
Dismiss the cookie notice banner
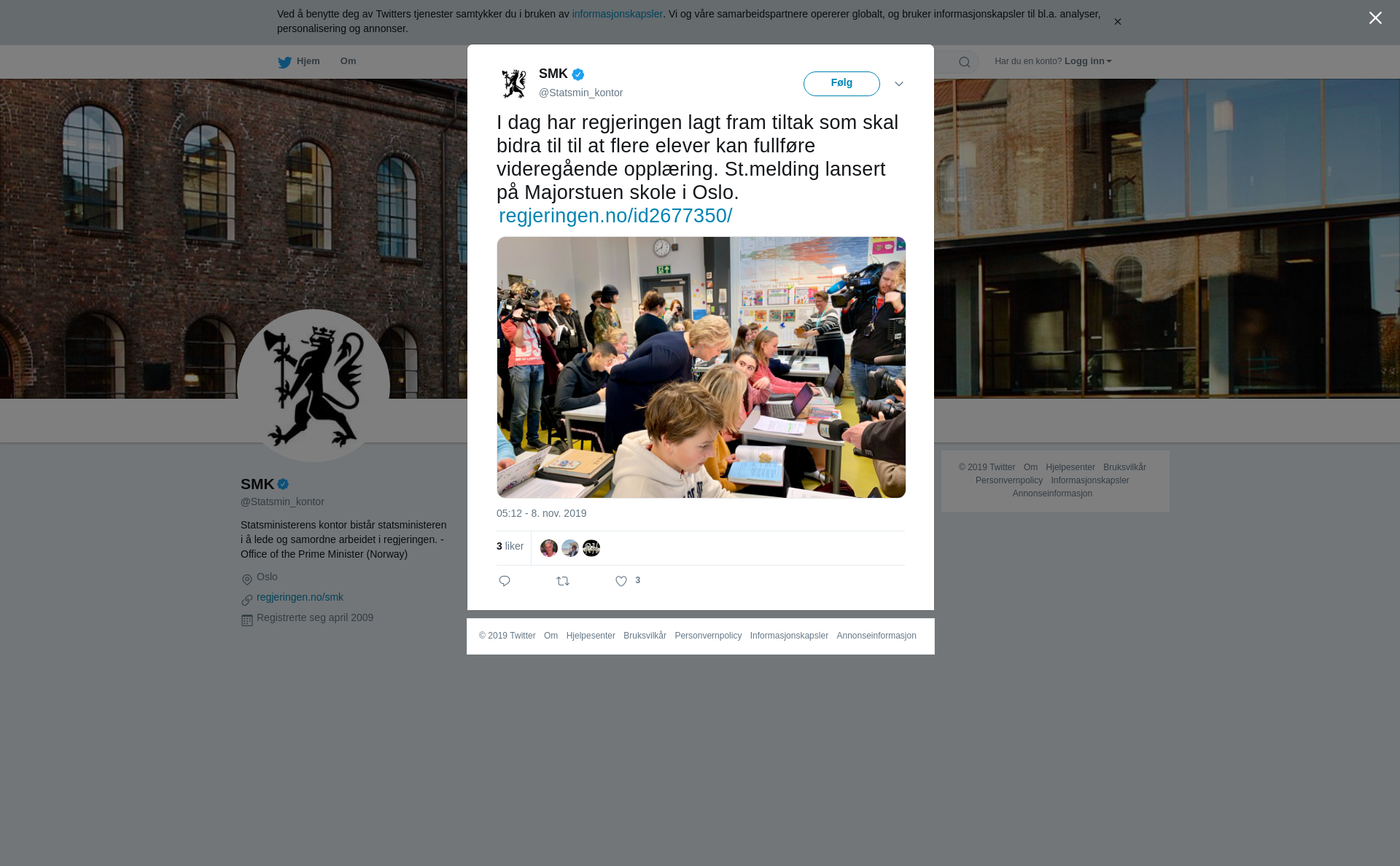pos(1117,22)
